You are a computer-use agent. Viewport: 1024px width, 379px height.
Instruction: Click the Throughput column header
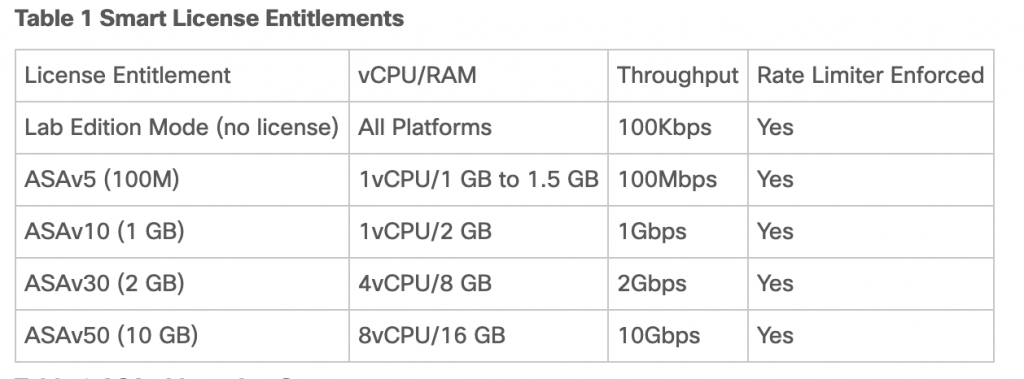(677, 76)
